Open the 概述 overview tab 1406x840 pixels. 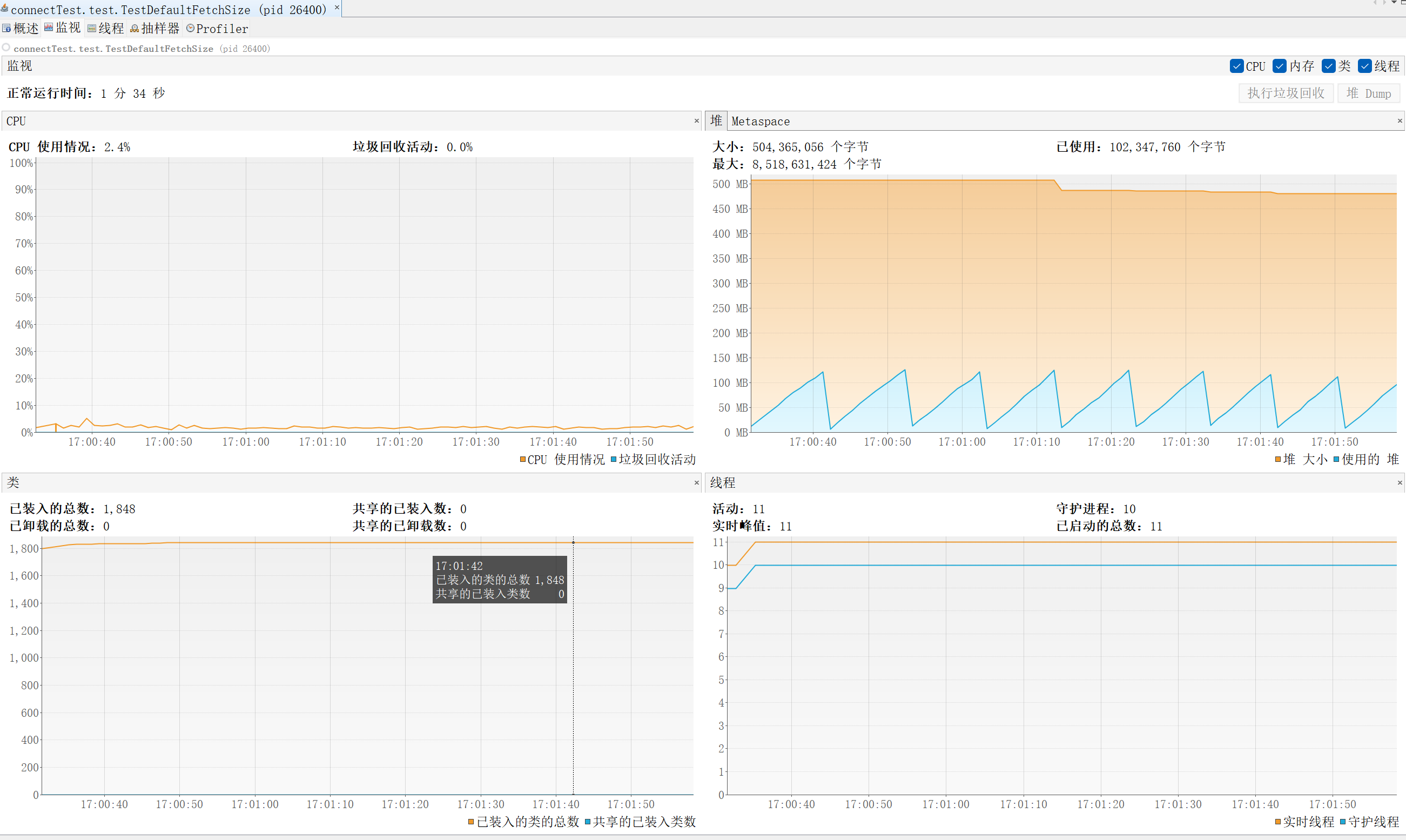pyautogui.click(x=21, y=28)
